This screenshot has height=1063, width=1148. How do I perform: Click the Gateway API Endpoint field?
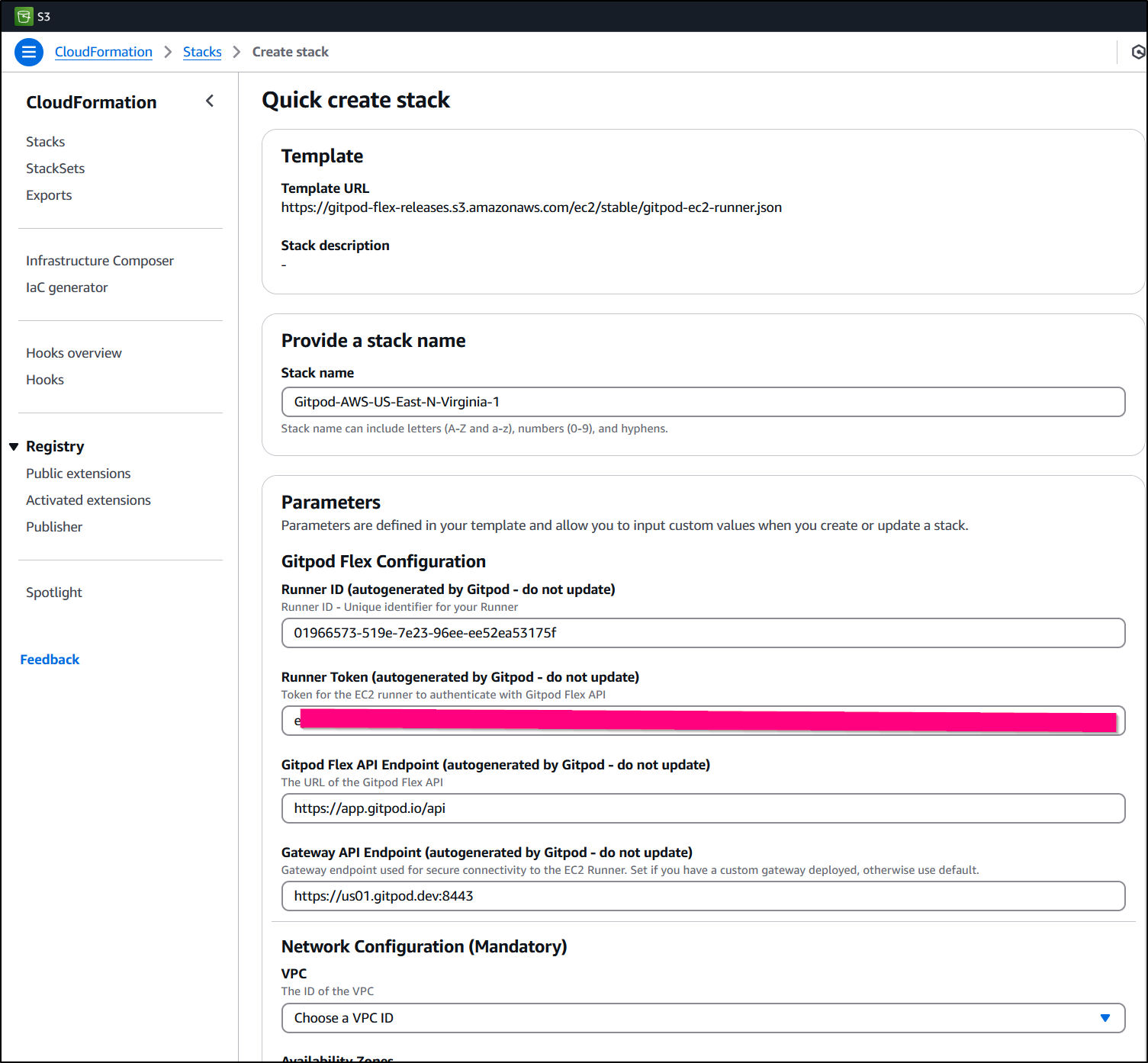click(x=703, y=896)
